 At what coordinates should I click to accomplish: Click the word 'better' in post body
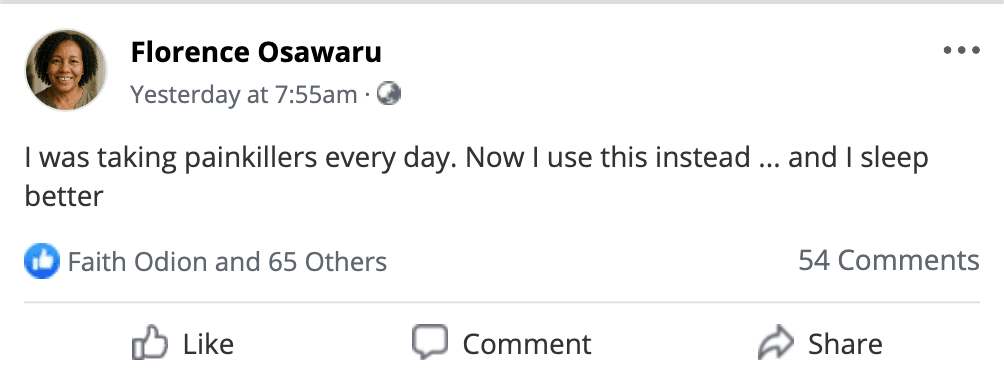pyautogui.click(x=64, y=196)
